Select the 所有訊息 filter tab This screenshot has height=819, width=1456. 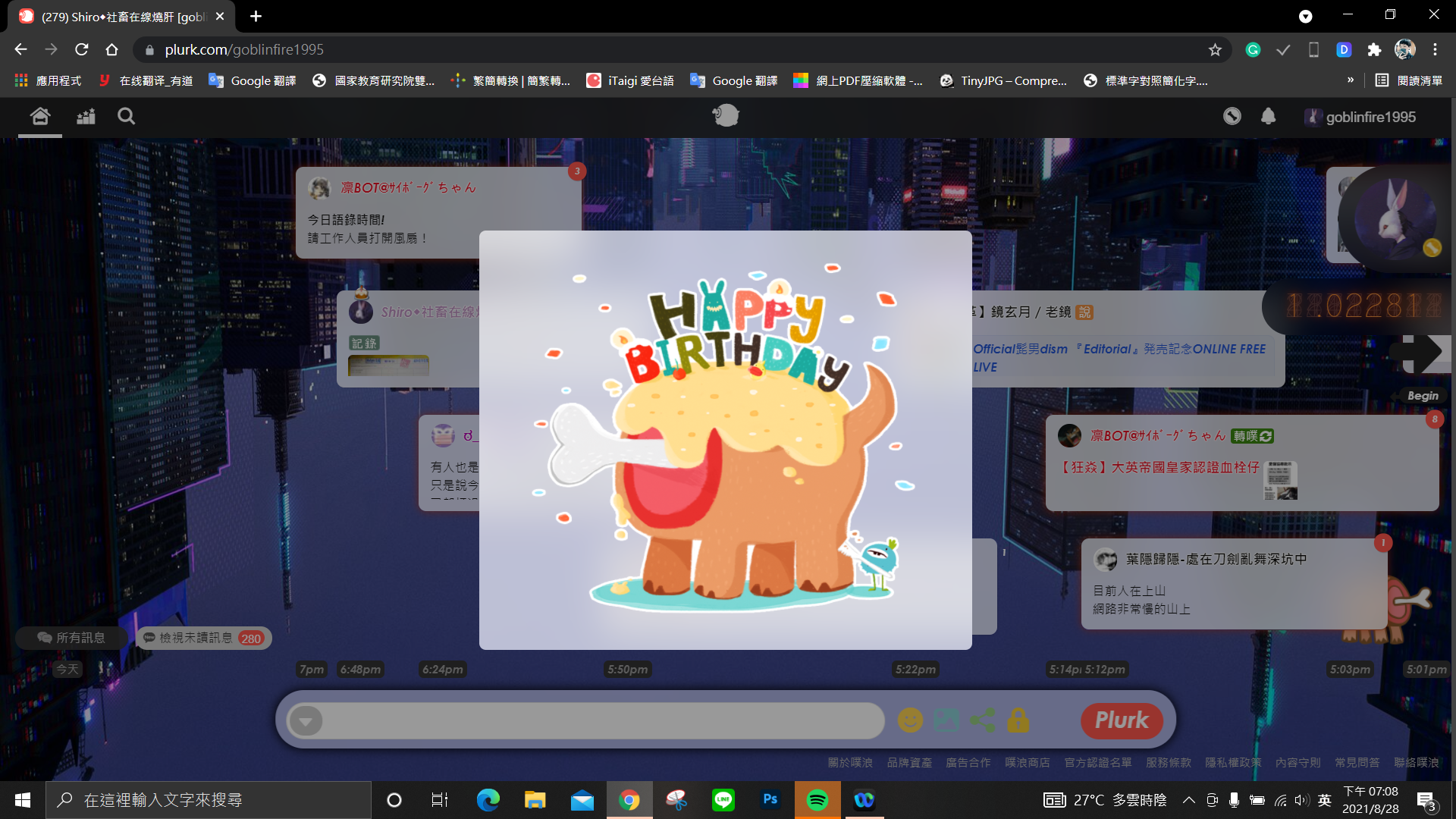coord(72,638)
